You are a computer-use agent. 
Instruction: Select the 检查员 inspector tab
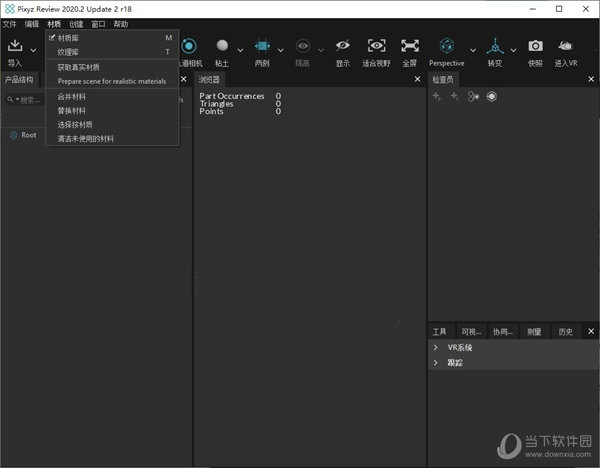pos(443,80)
